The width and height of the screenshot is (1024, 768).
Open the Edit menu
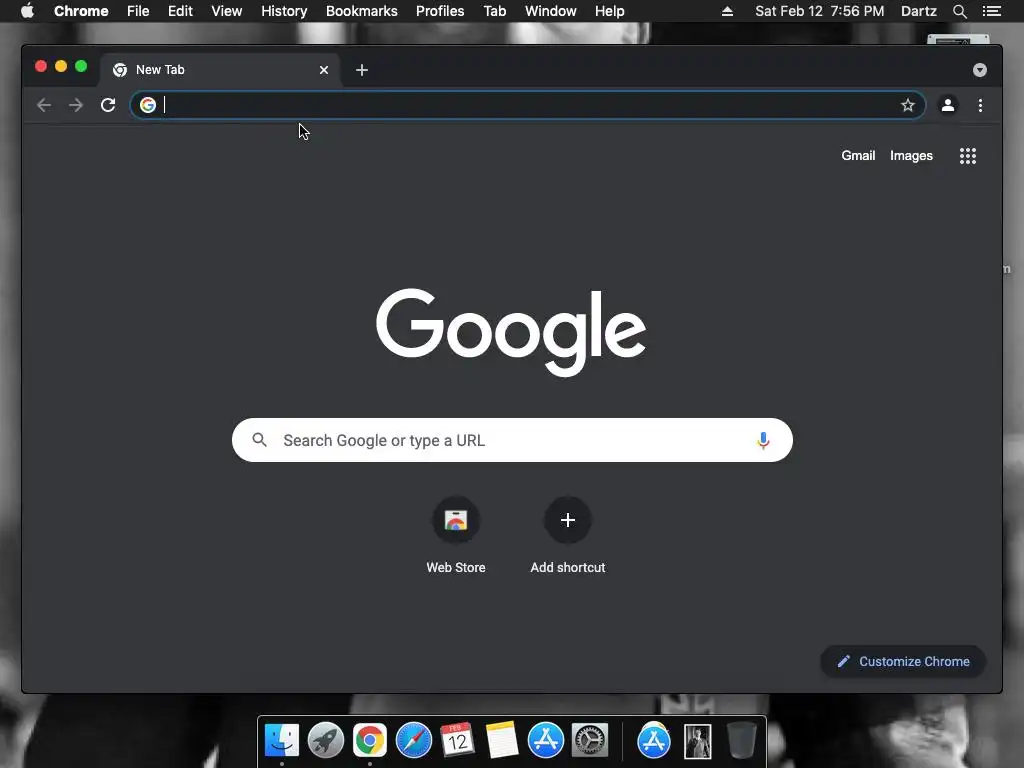click(x=180, y=11)
